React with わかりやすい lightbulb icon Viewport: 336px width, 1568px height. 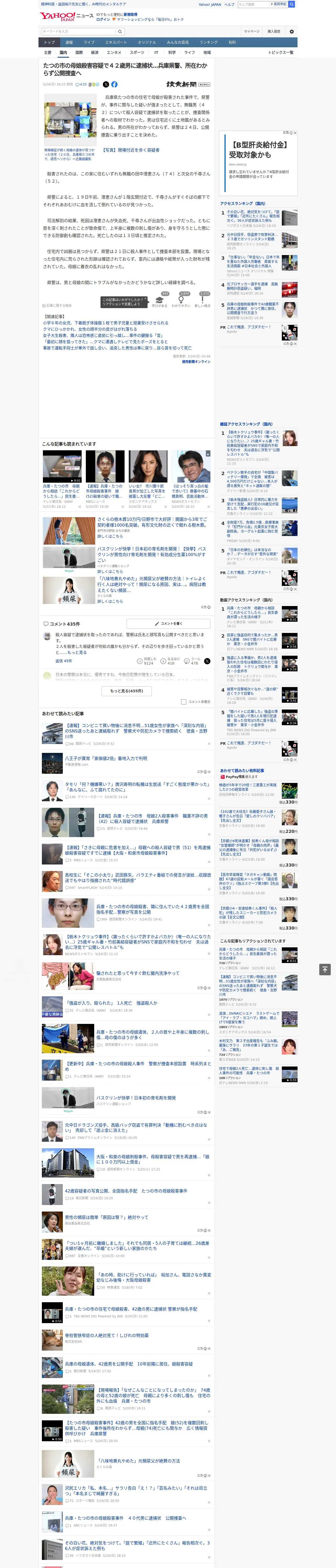click(x=181, y=299)
